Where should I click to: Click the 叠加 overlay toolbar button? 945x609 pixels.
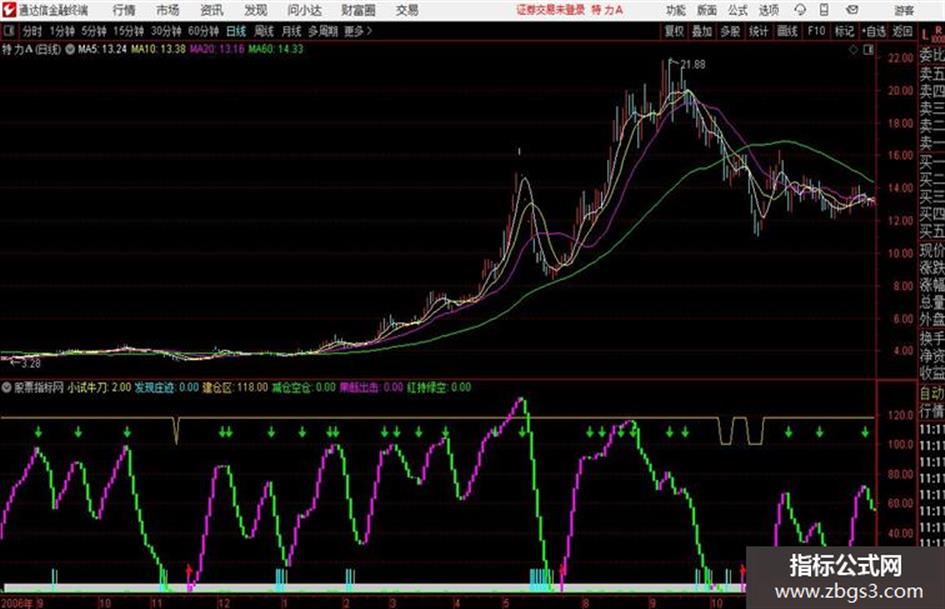point(702,31)
